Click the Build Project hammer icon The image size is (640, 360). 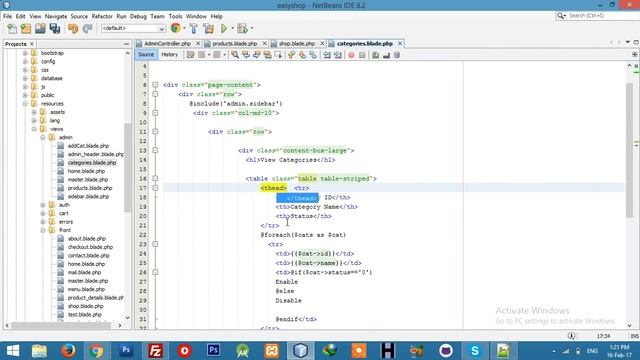194,28
